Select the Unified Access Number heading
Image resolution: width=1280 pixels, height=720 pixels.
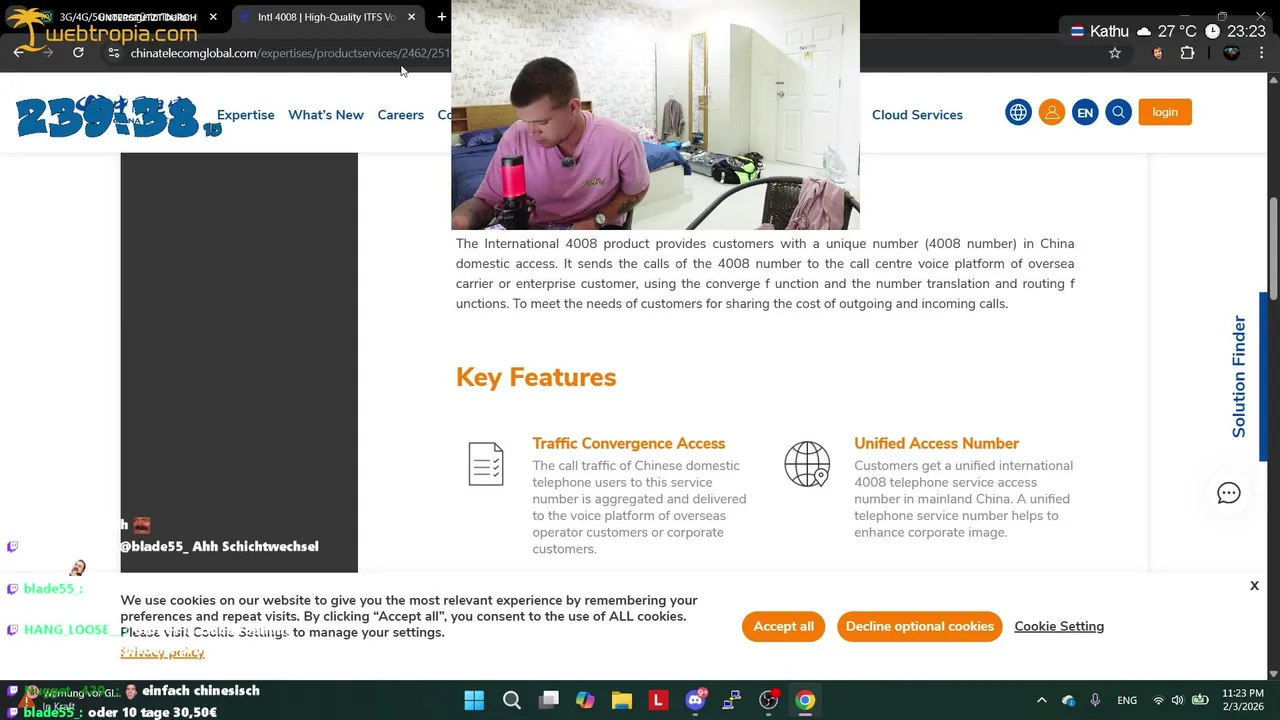(937, 443)
